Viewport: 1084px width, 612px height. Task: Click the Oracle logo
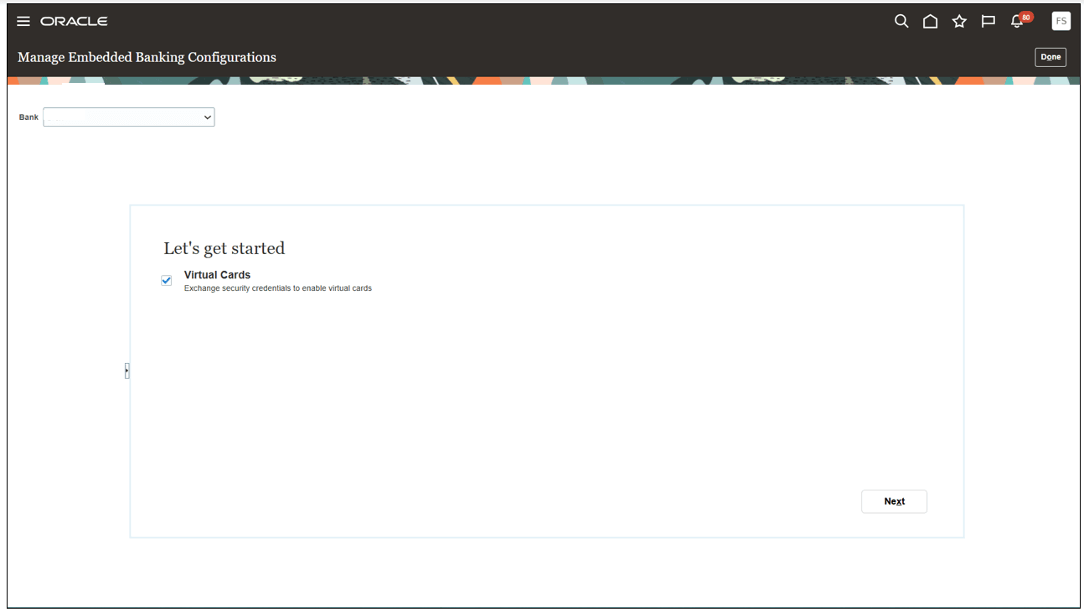coord(74,21)
